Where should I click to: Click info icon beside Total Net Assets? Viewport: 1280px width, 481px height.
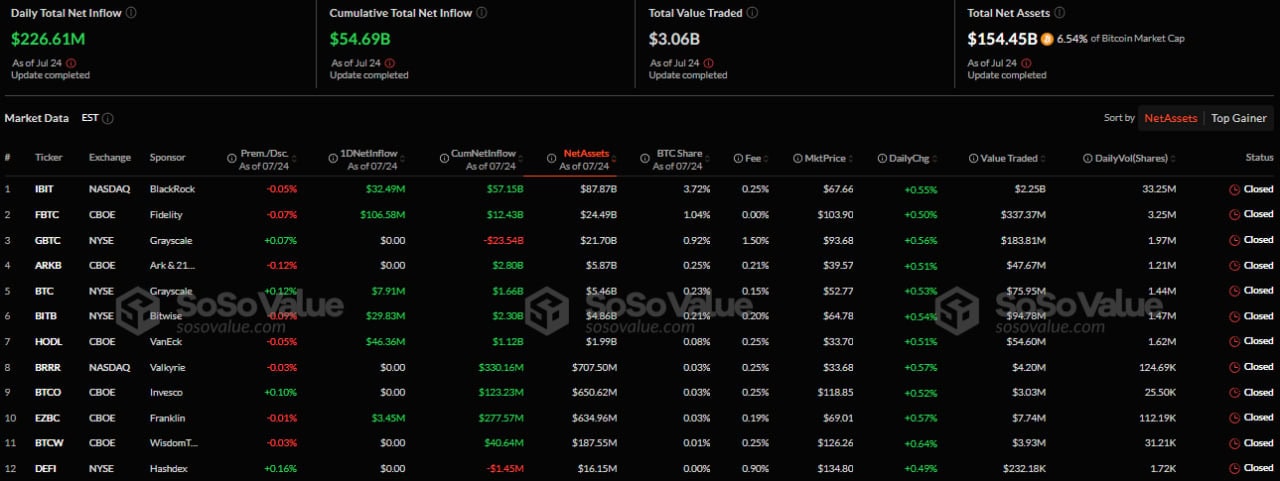pyautogui.click(x=1059, y=13)
